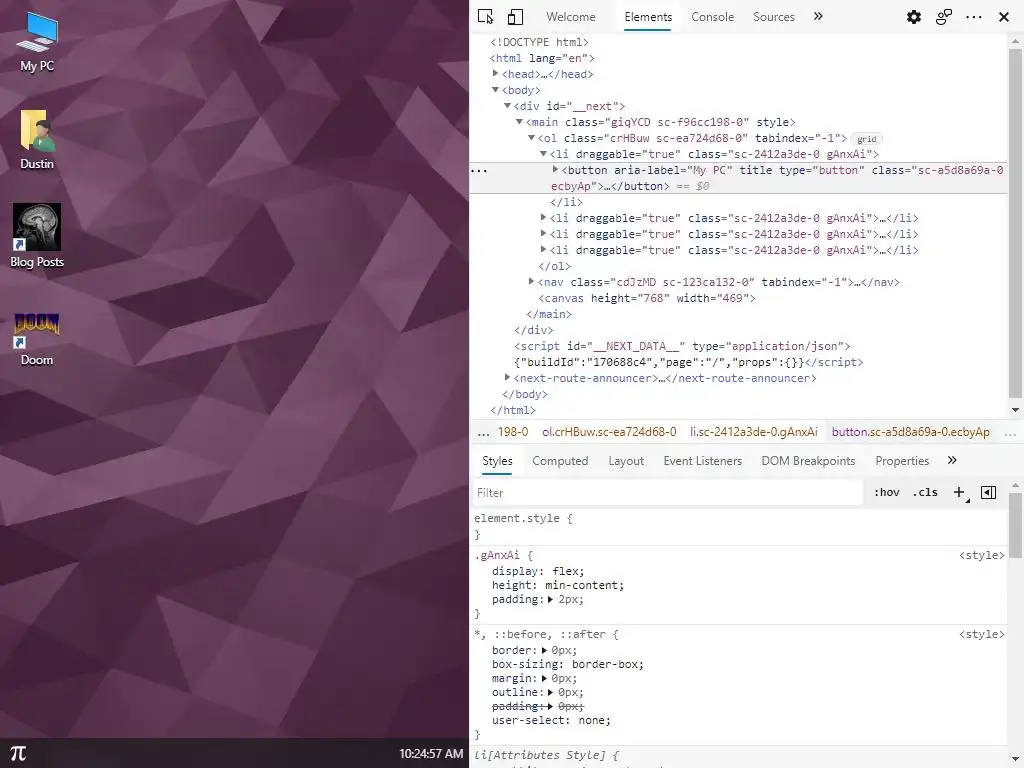Expand the My PC button node

pos(556,170)
